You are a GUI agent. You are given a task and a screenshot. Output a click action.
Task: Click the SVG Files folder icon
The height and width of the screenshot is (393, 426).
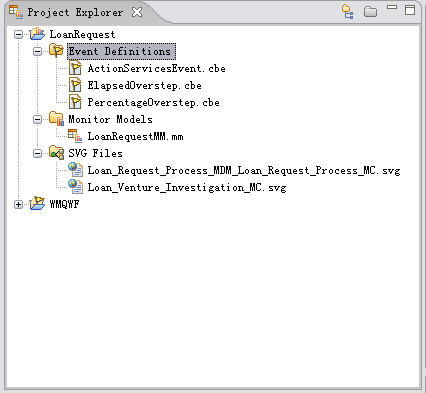pyautogui.click(x=56, y=153)
